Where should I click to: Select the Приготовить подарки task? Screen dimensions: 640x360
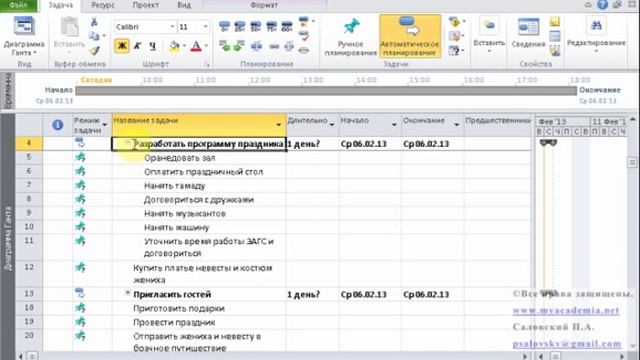point(179,308)
